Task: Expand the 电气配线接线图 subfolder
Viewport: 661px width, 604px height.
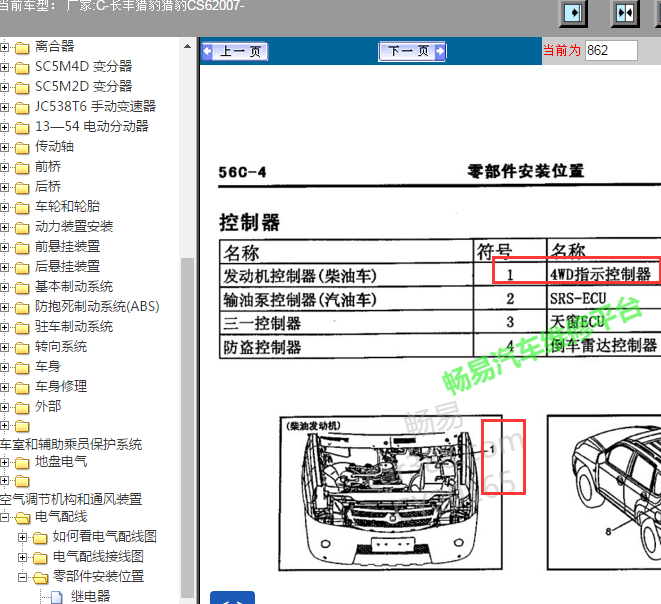Action: [x=22, y=558]
